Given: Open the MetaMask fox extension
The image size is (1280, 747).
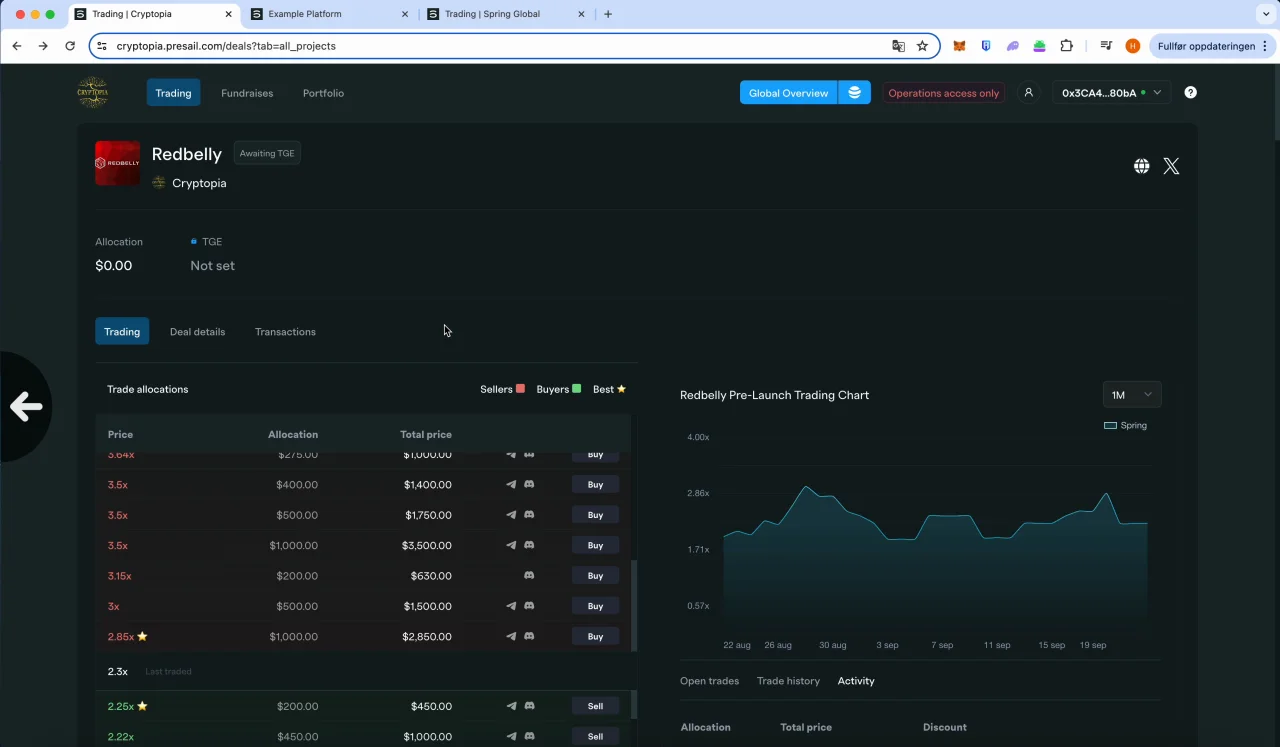Looking at the screenshot, I should point(959,46).
